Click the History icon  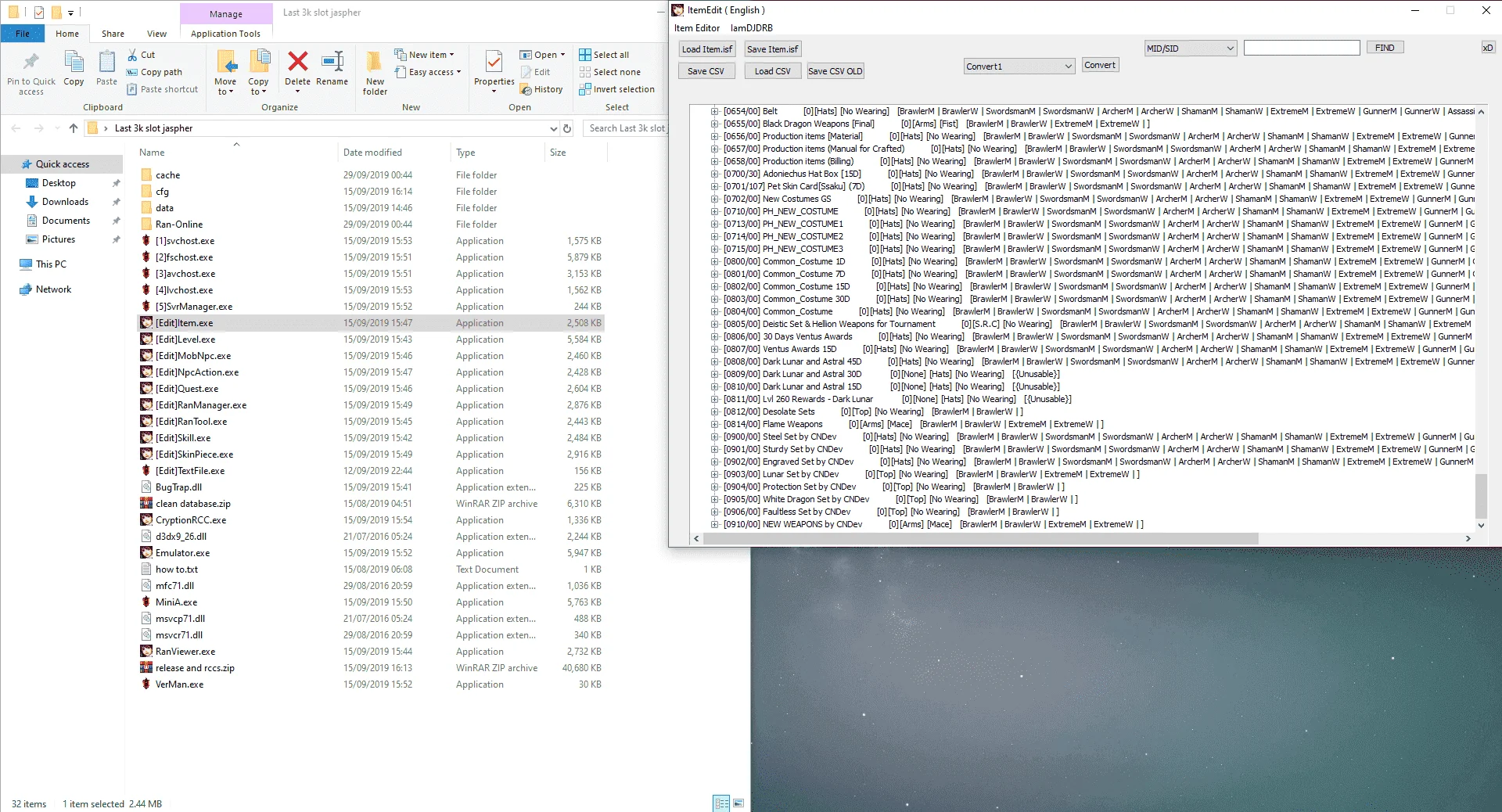pos(526,89)
